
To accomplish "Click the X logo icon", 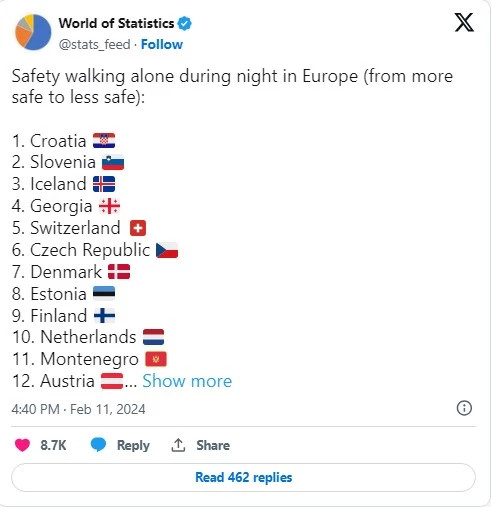I will pos(464,23).
